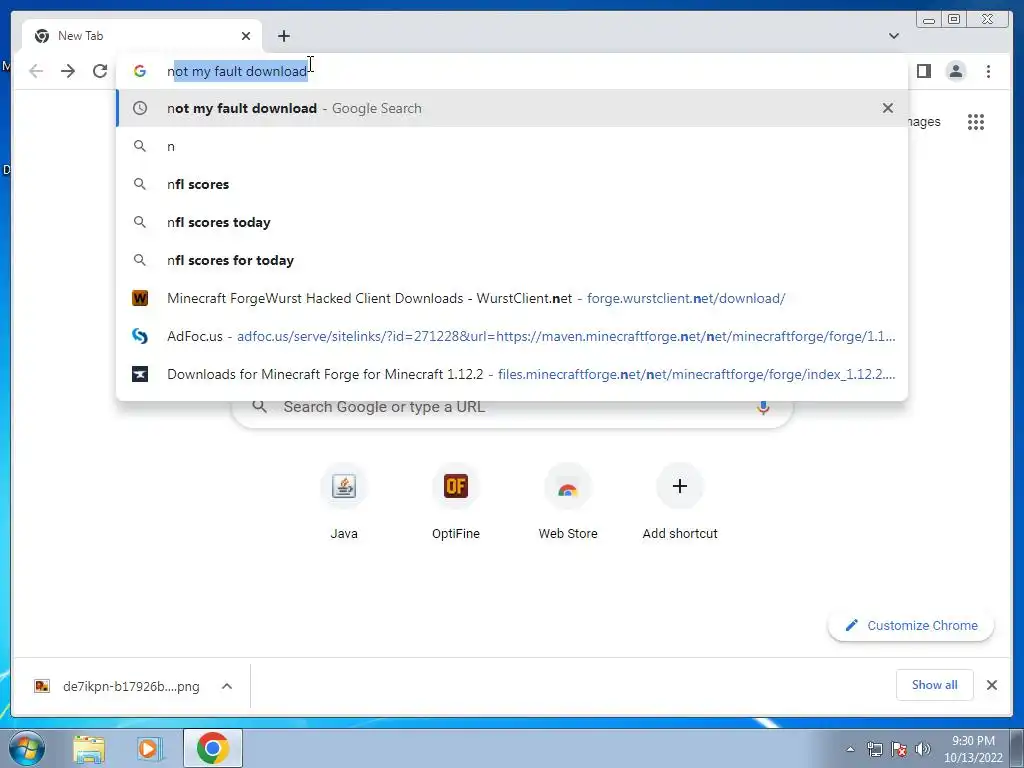Open the Java shortcut
Screen dimensions: 1024x768
point(344,502)
